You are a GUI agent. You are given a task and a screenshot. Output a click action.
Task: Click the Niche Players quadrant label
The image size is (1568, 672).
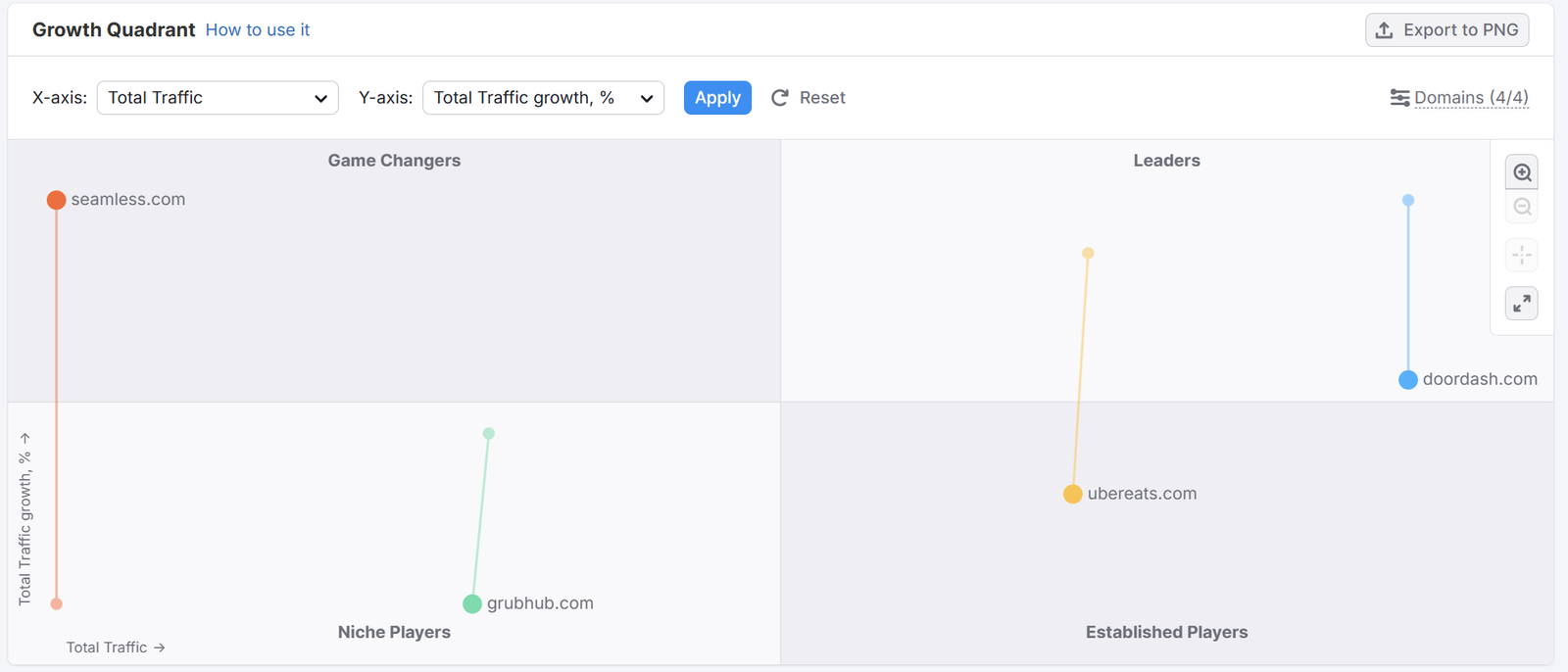coord(394,633)
